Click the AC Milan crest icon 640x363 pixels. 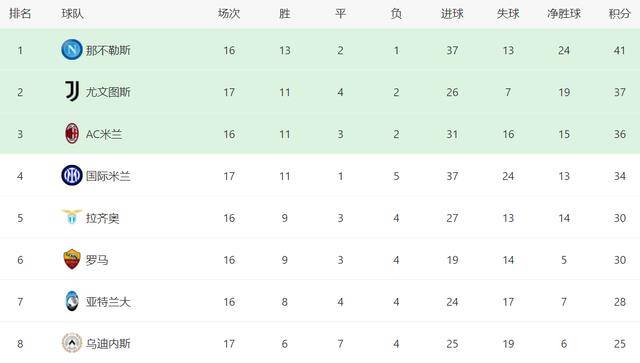pyautogui.click(x=72, y=134)
